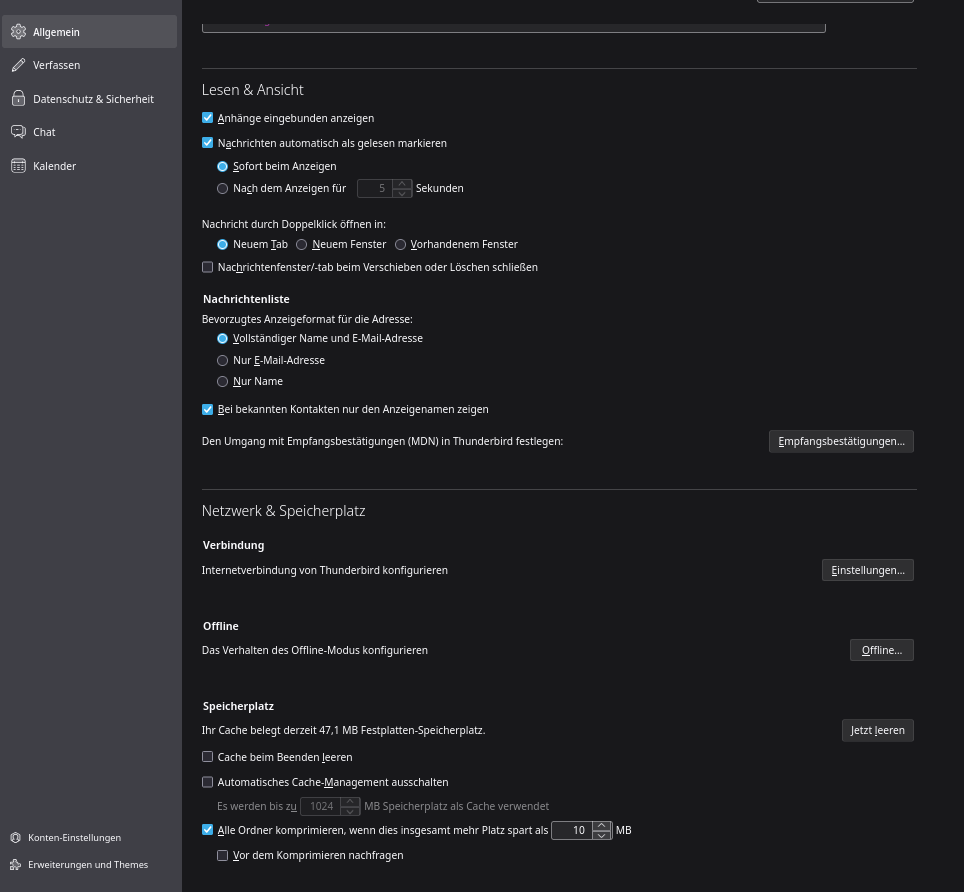
Task: Uncheck Anhänge eingebunden anzeigen
Action: (208, 118)
